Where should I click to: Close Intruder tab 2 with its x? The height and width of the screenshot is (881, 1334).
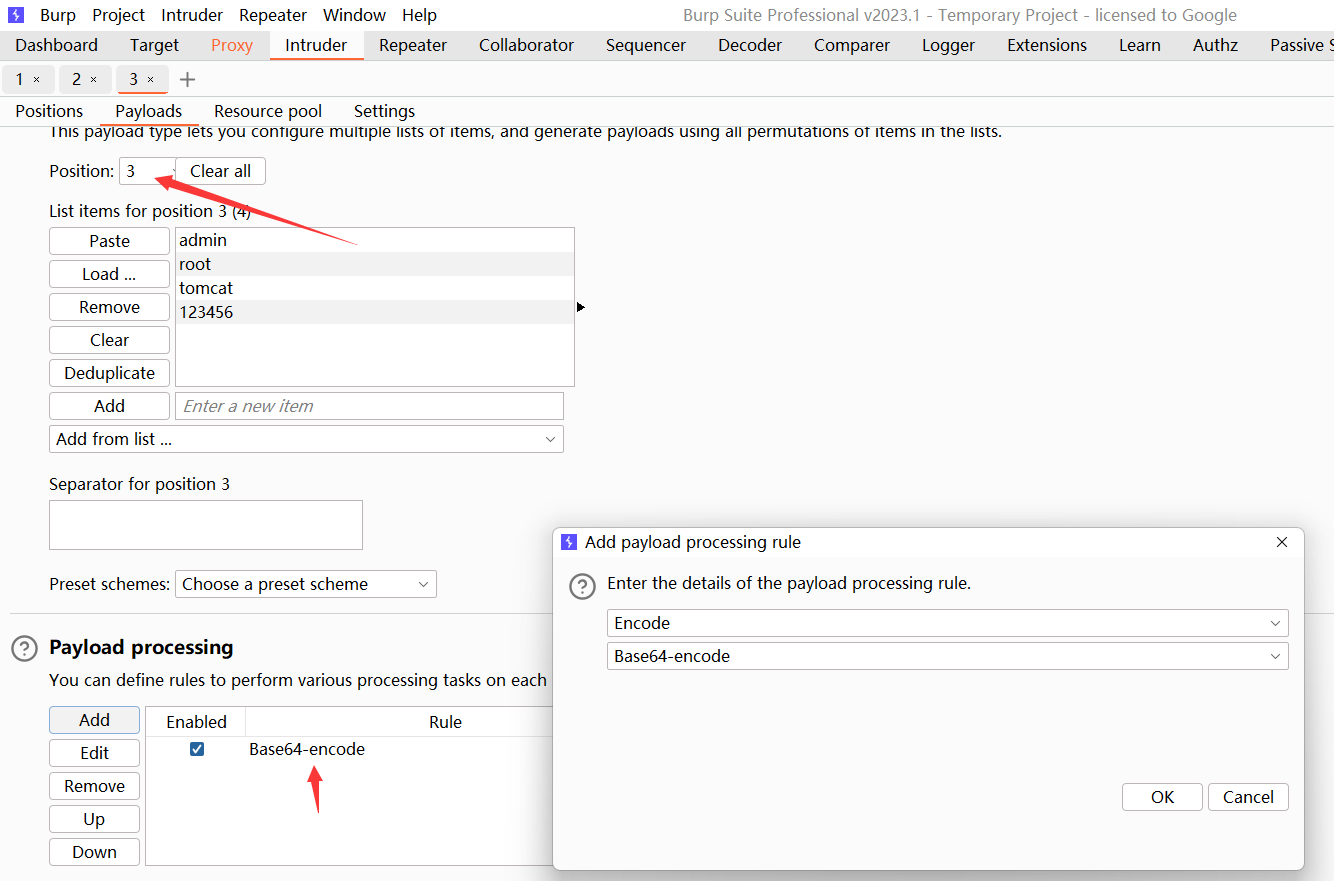pyautogui.click(x=94, y=79)
